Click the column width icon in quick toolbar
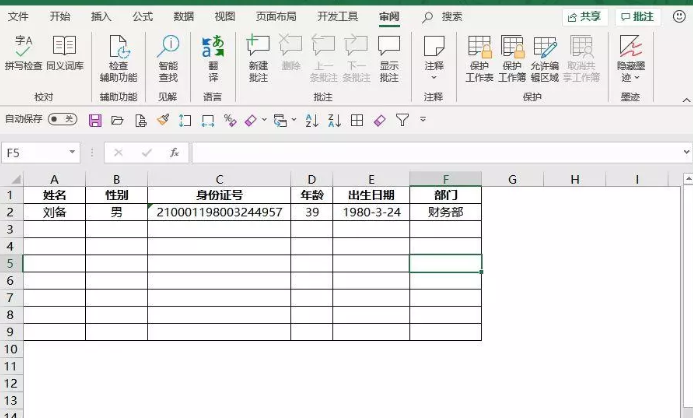Screen dimensions: 693x418 [x=207, y=120]
